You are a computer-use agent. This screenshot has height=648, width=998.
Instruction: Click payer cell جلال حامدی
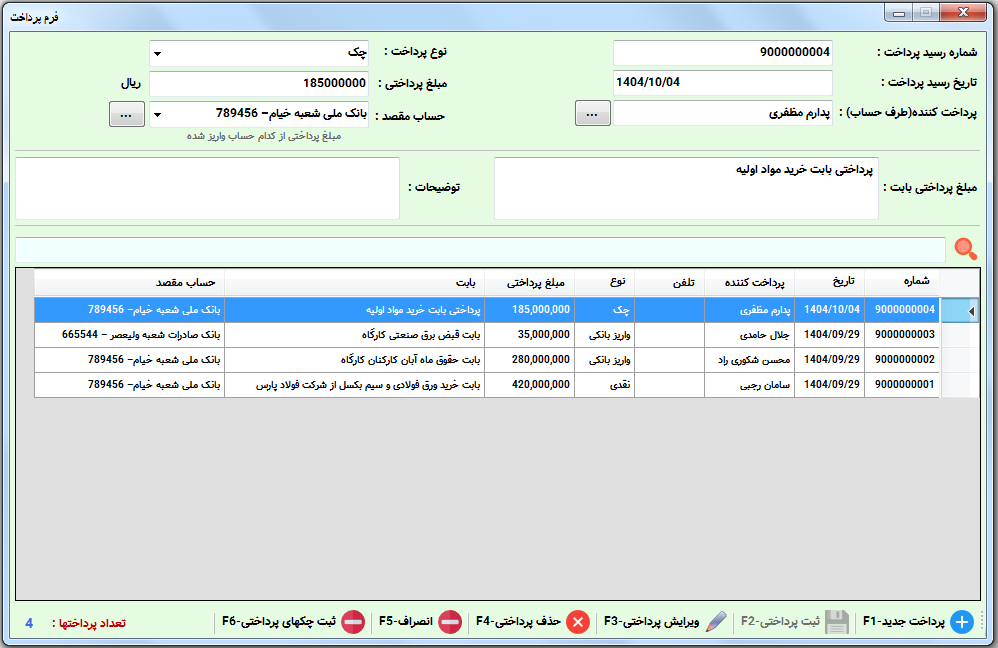(x=750, y=335)
